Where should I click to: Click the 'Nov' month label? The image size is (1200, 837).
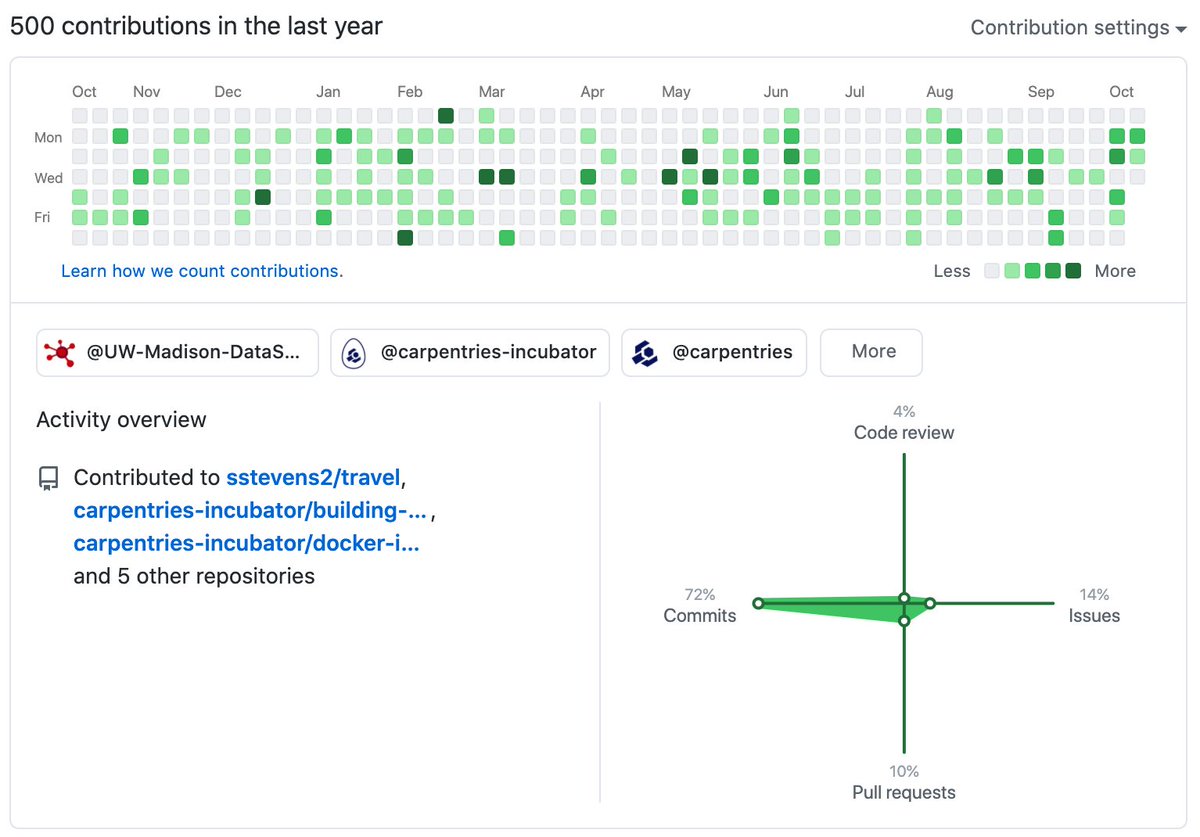[146, 92]
